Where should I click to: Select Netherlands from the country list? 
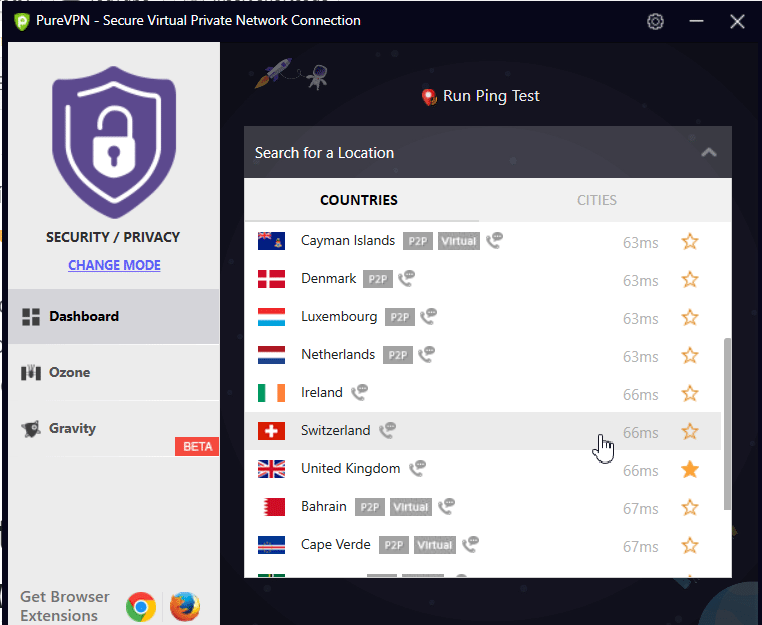pos(483,355)
